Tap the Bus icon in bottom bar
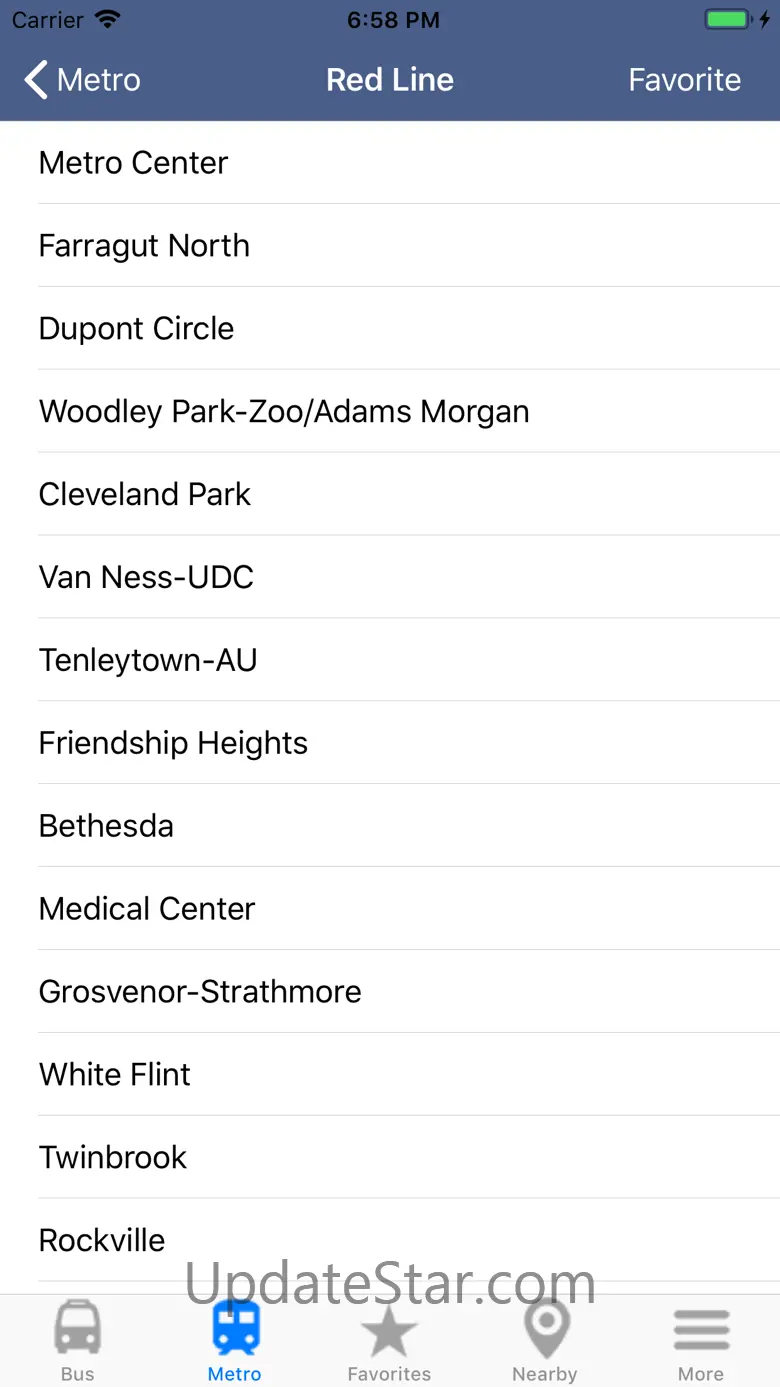Viewport: 780px width, 1387px height. pyautogui.click(x=77, y=1330)
